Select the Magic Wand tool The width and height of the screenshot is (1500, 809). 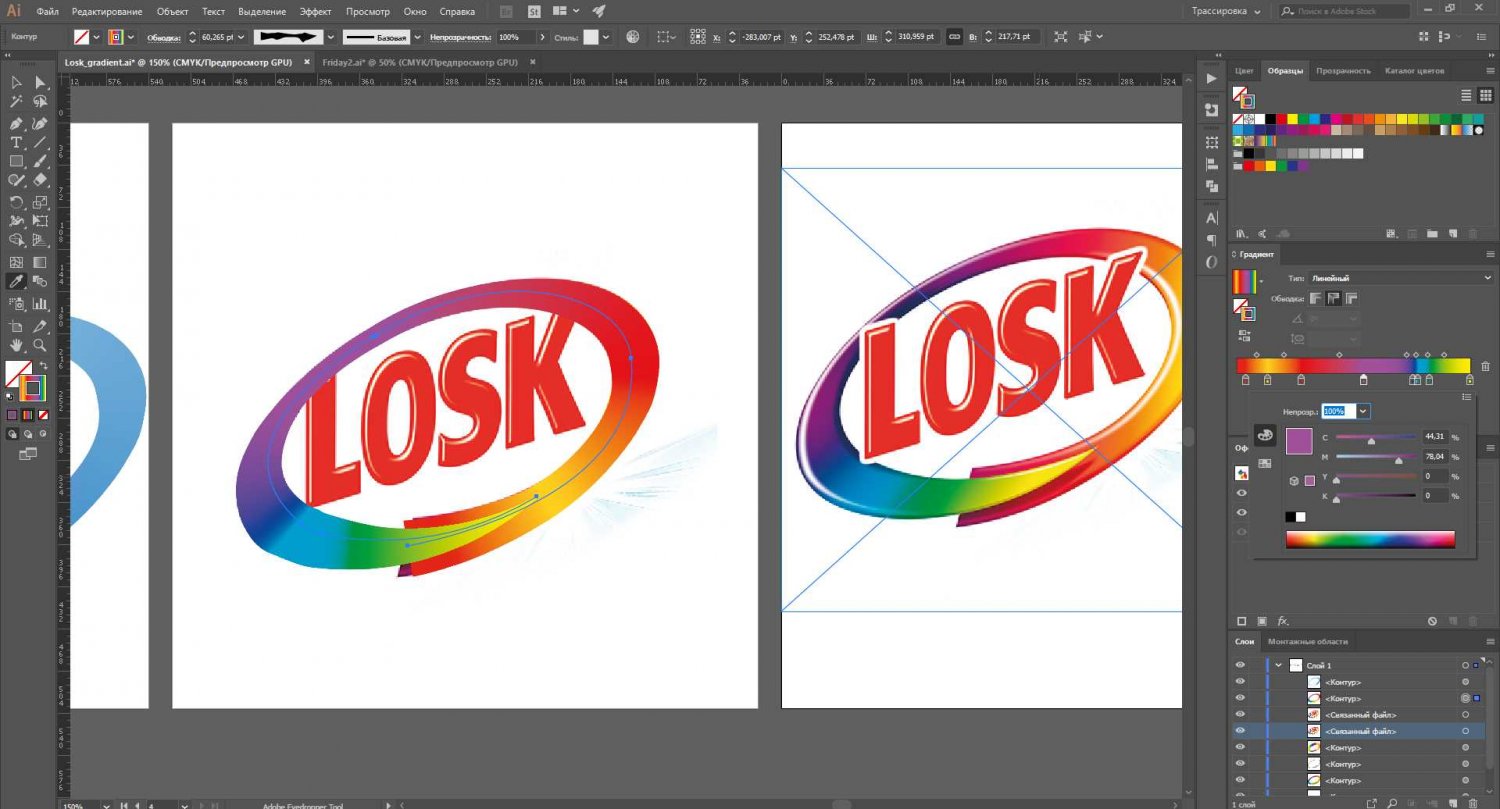(17, 102)
